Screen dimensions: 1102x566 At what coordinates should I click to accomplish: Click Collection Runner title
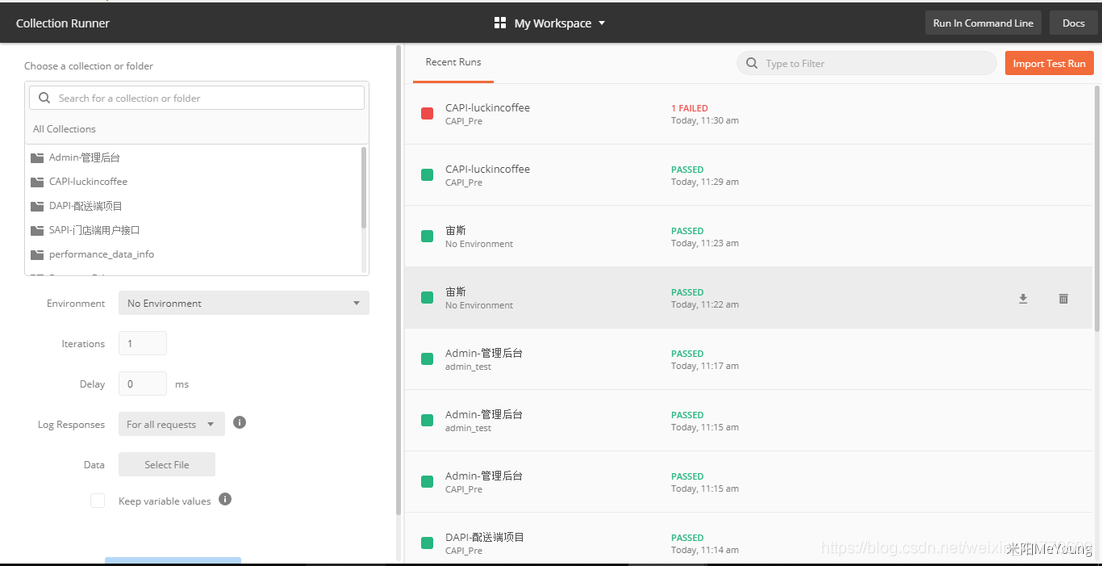[x=63, y=23]
